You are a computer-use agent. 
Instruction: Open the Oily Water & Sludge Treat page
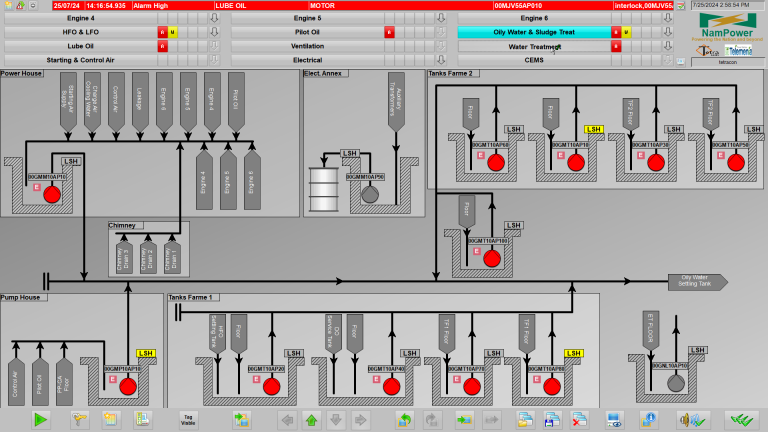coord(532,32)
